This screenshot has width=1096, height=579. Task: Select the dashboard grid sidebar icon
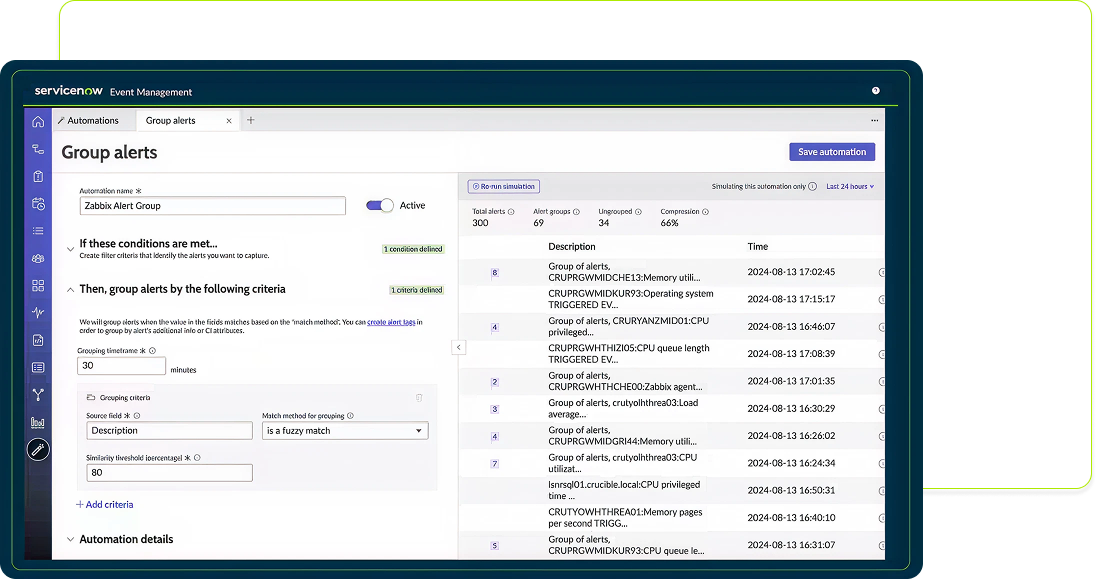[x=38, y=285]
